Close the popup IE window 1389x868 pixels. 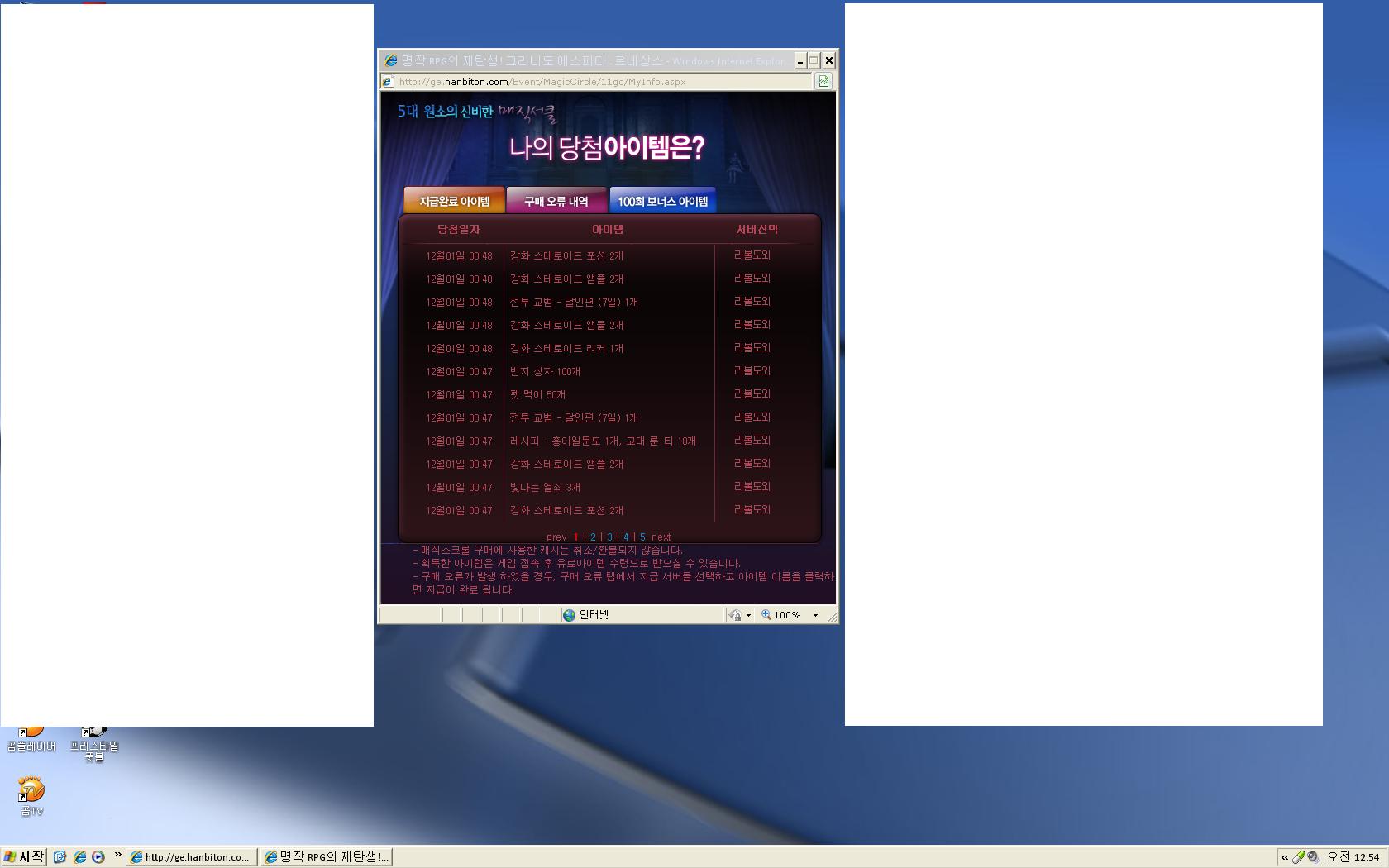828,60
